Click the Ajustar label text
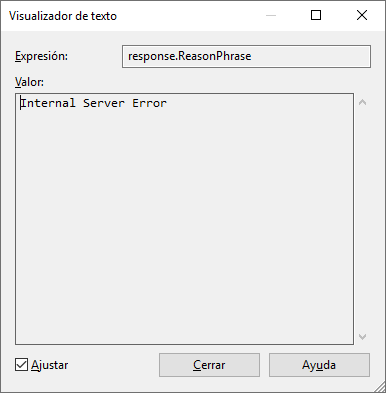This screenshot has width=386, height=393. (x=49, y=365)
